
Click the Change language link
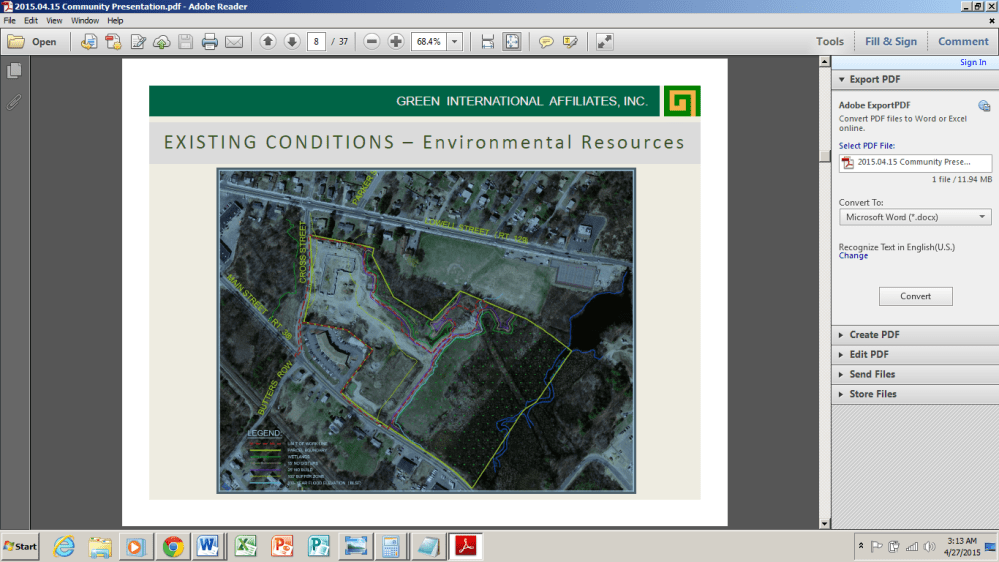(x=853, y=256)
